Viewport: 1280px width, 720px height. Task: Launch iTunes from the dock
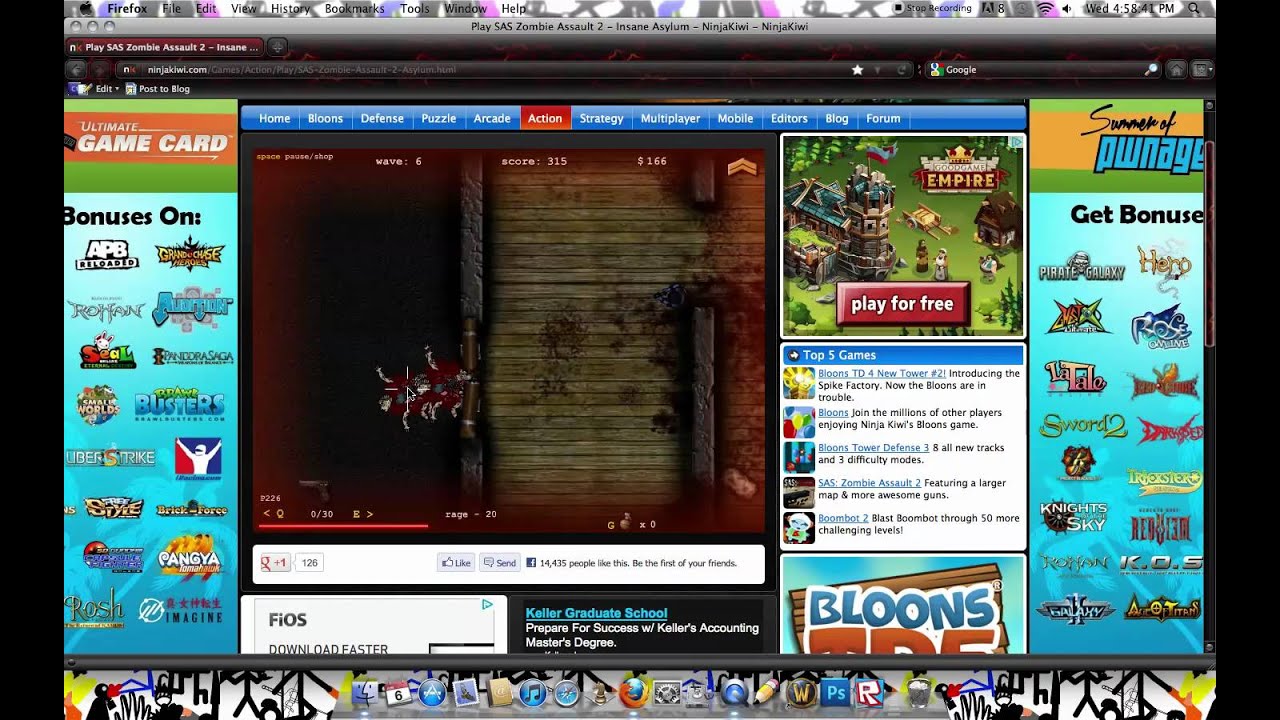533,692
